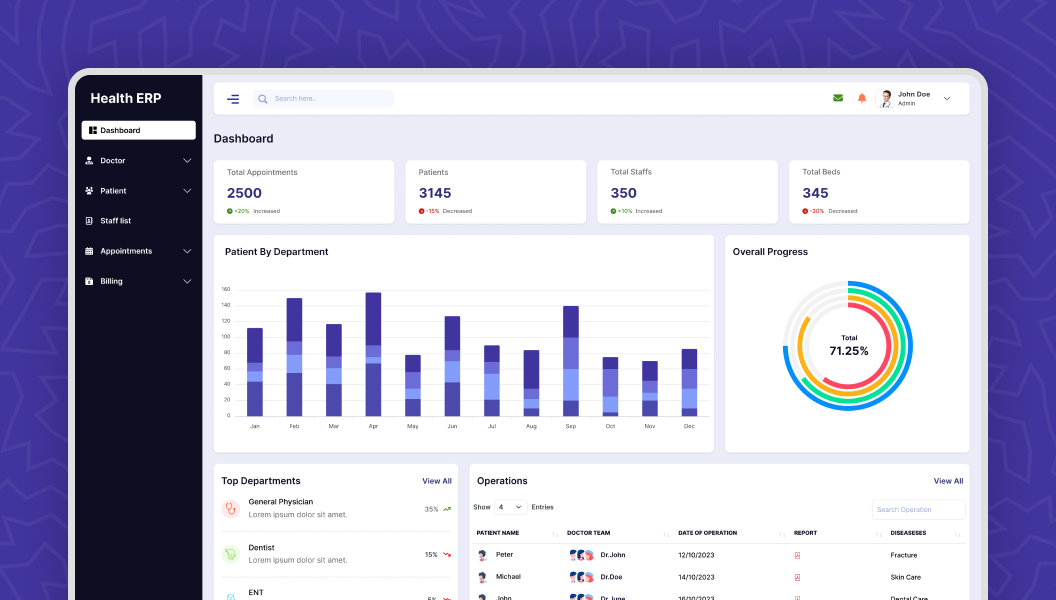Open the Show entries count dropdown
The image size is (1056, 600).
[x=510, y=507]
